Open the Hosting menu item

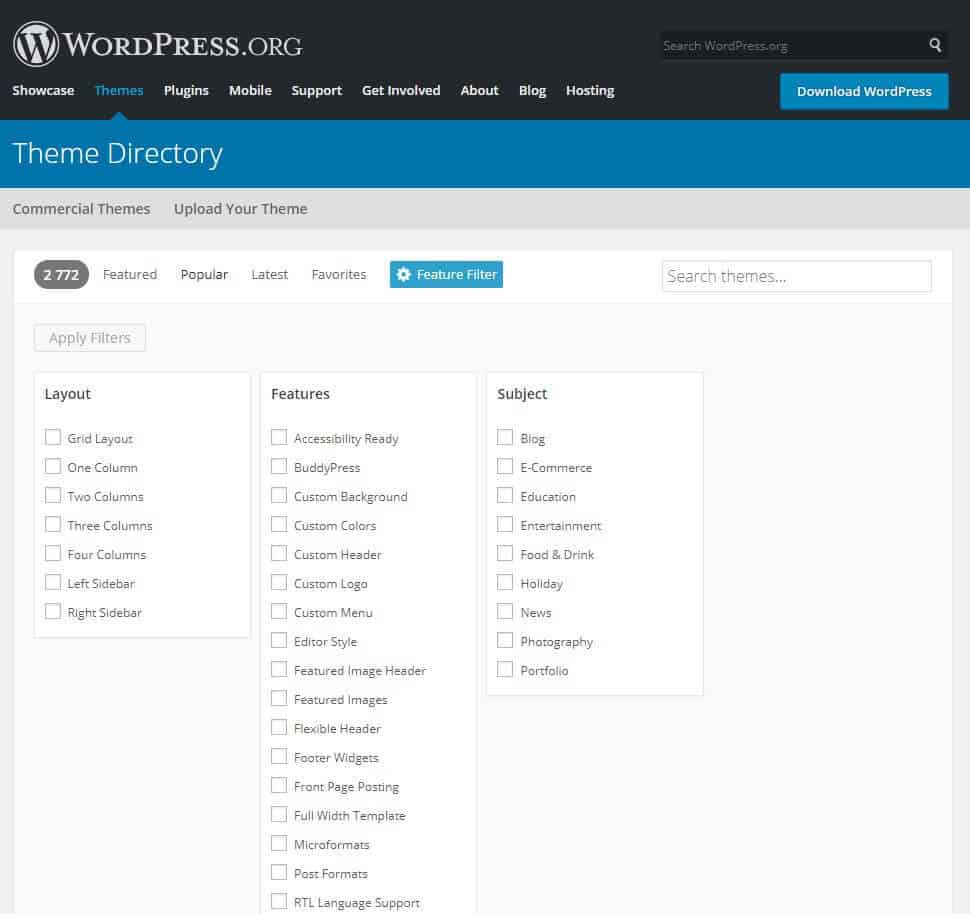pyautogui.click(x=590, y=90)
